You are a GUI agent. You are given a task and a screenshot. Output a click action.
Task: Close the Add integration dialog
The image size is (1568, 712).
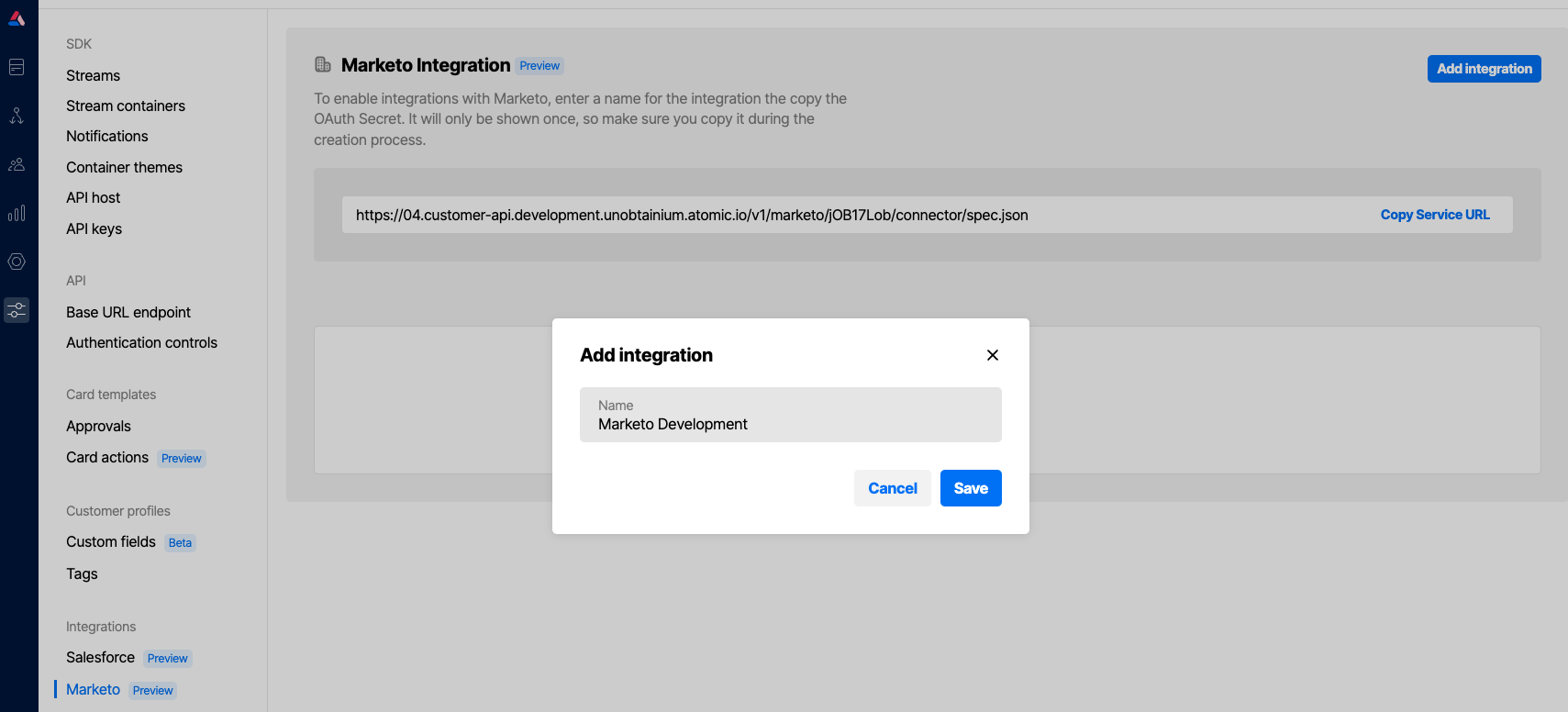tap(993, 355)
